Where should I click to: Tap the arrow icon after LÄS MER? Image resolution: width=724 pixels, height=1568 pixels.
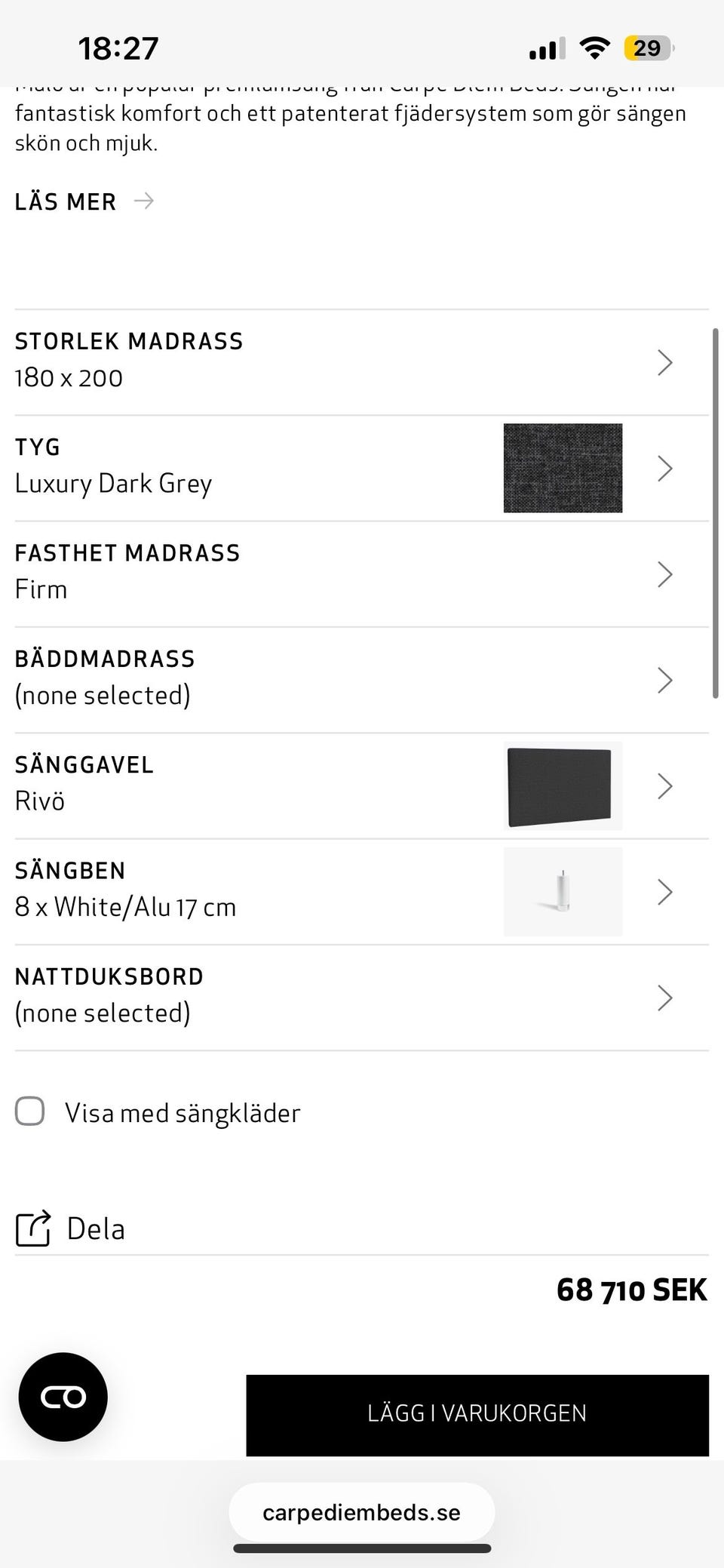click(x=143, y=201)
